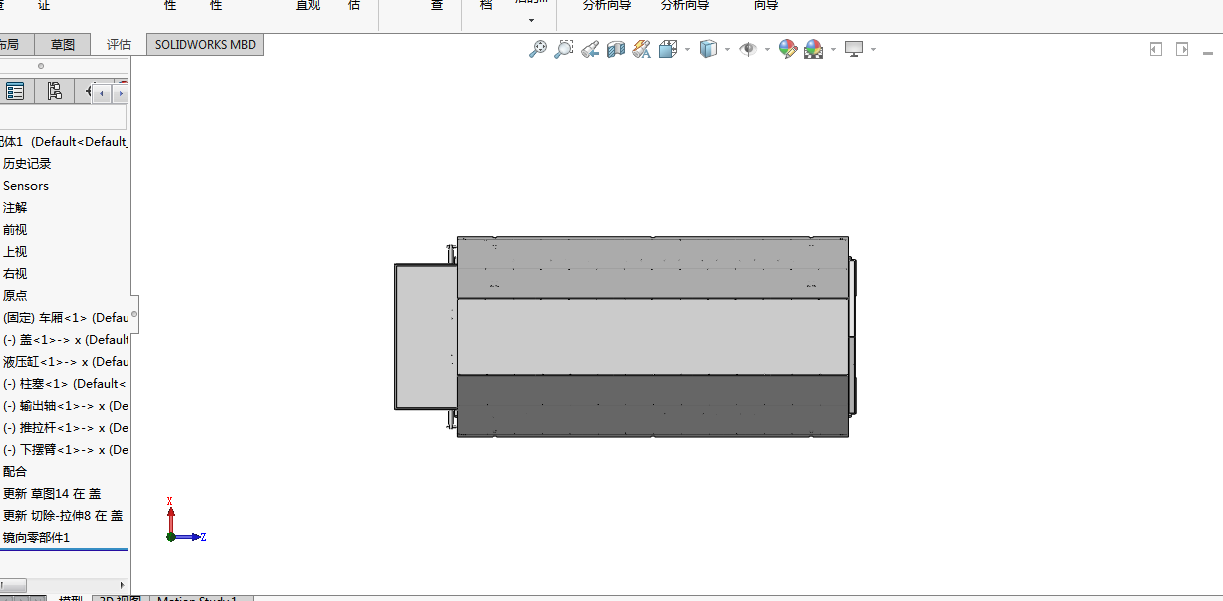1223x601 pixels.
Task: Click the feature tree horizontal scrollbar thumb
Action: [x=15, y=585]
